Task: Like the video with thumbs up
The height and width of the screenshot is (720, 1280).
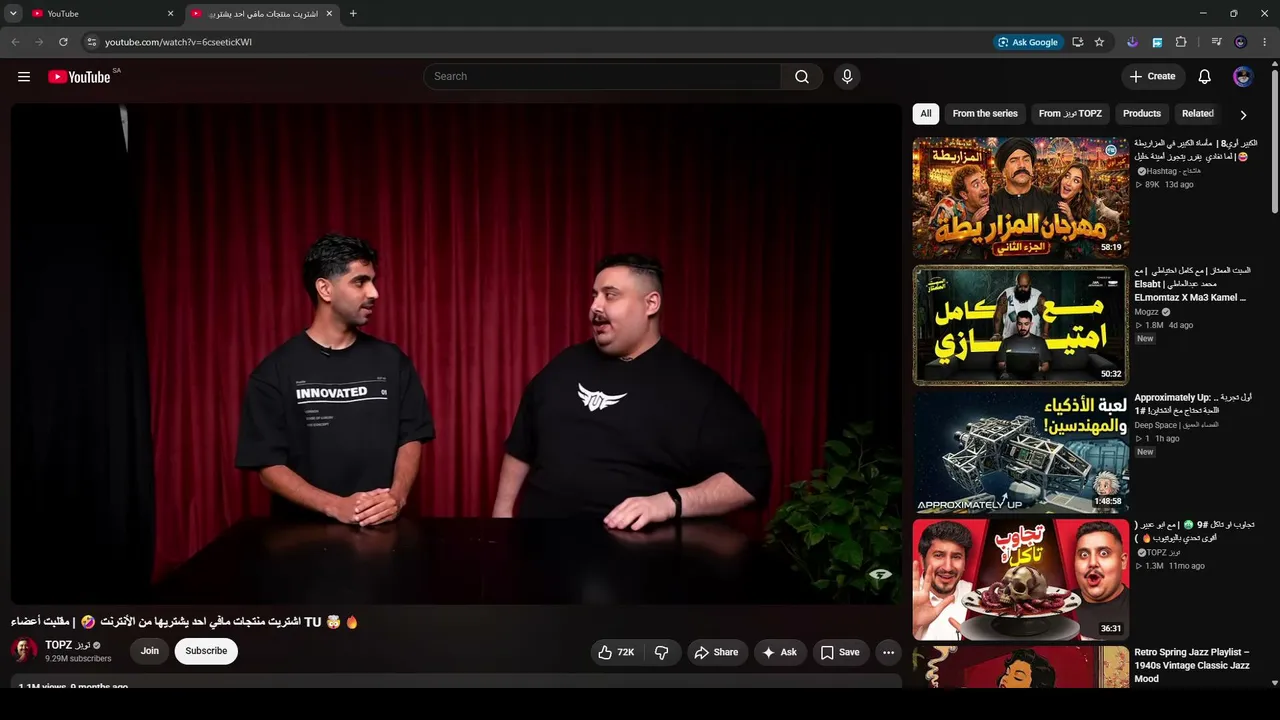Action: 616,652
